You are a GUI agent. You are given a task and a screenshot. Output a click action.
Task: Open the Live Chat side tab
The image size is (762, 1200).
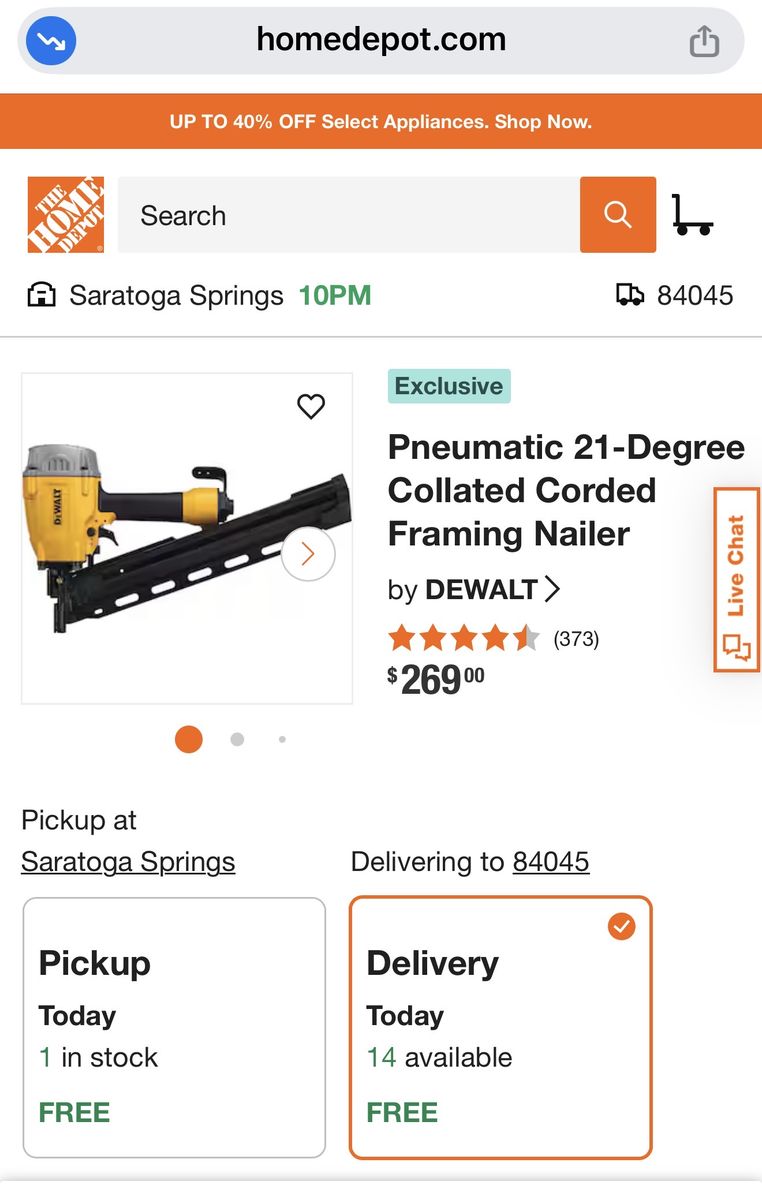pyautogui.click(x=736, y=580)
